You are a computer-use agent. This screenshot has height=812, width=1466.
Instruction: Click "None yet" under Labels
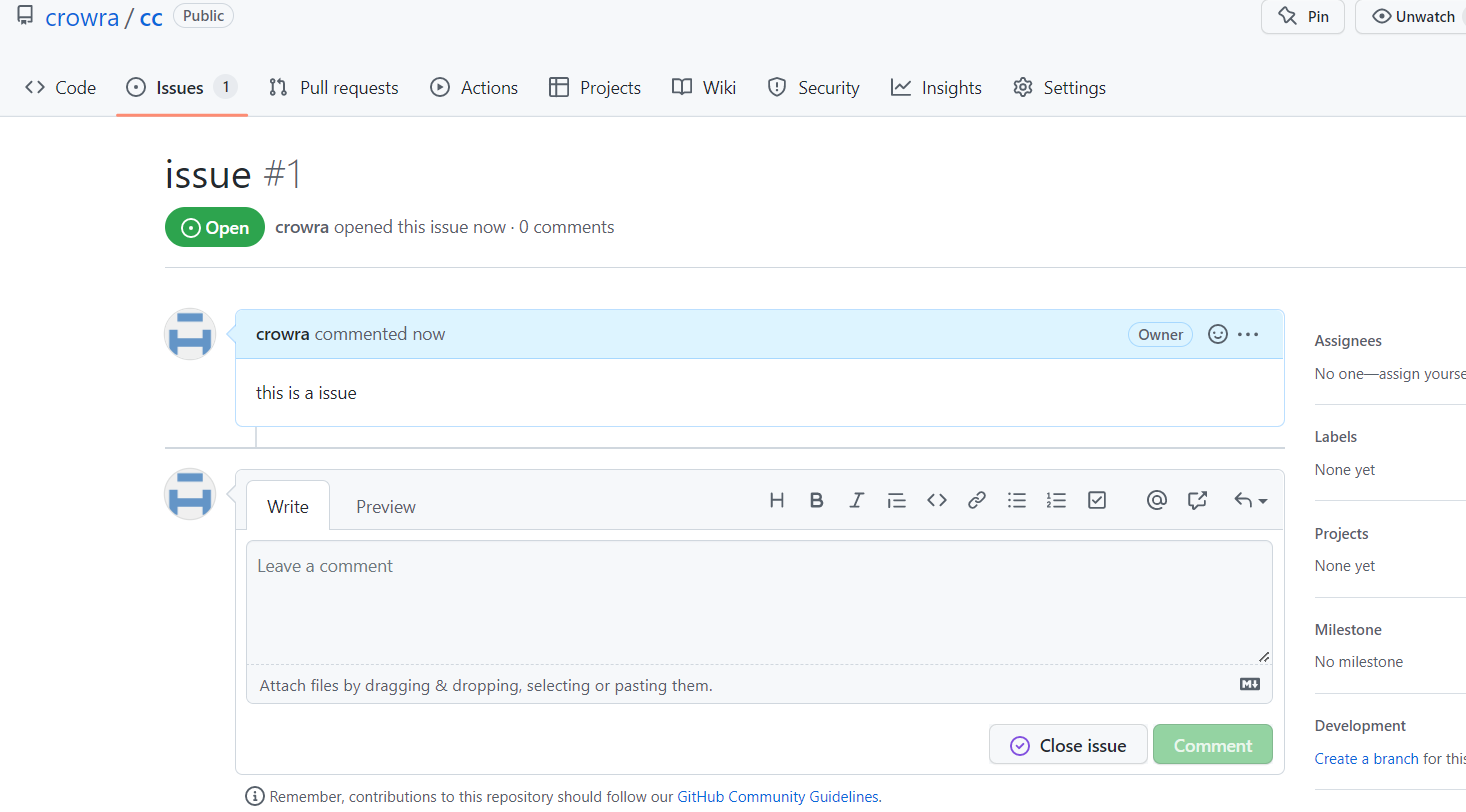(x=1345, y=470)
